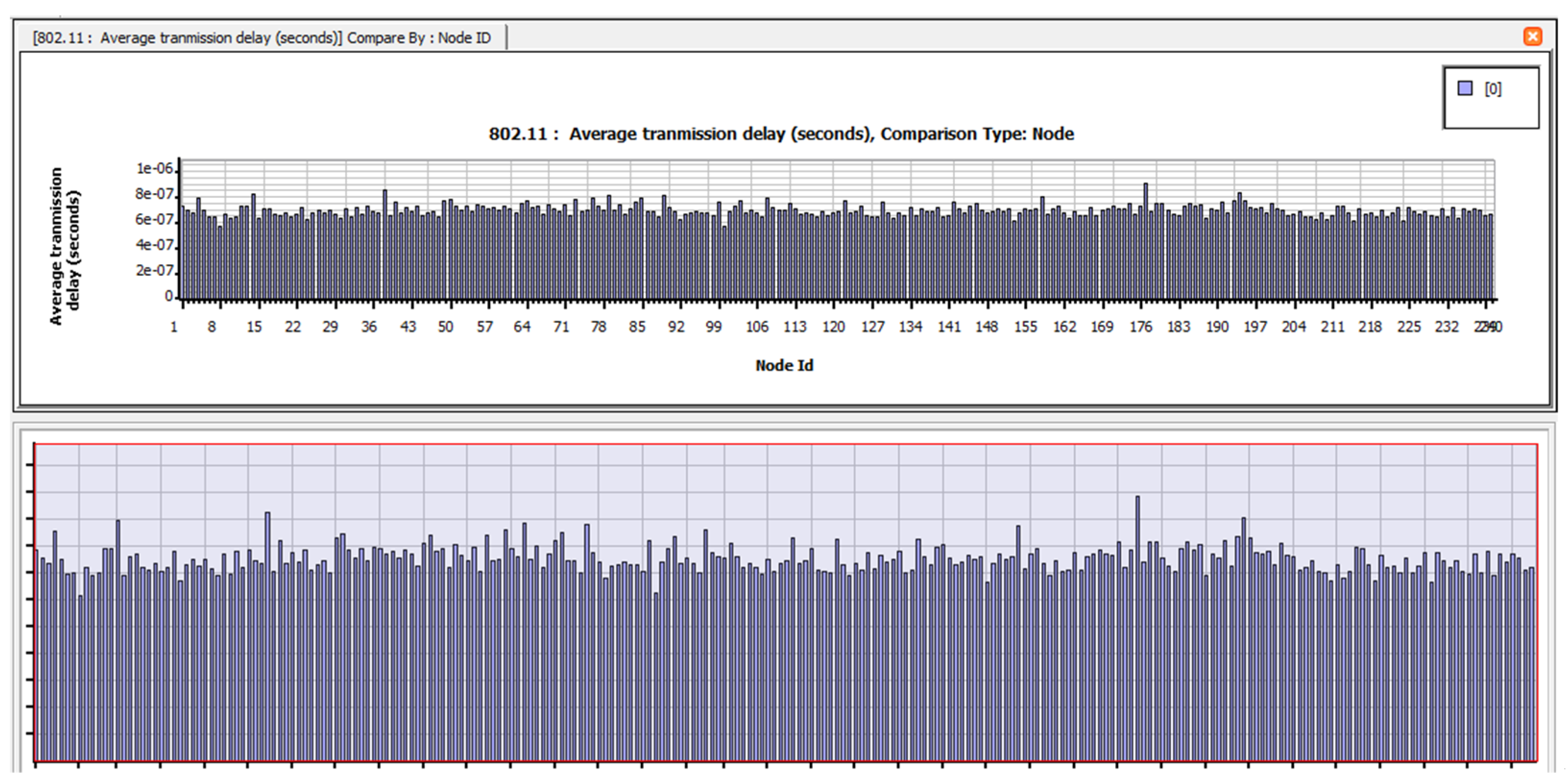The width and height of the screenshot is (1568, 783).
Task: Click the 2e-07 y-axis tick label
Action: [155, 270]
